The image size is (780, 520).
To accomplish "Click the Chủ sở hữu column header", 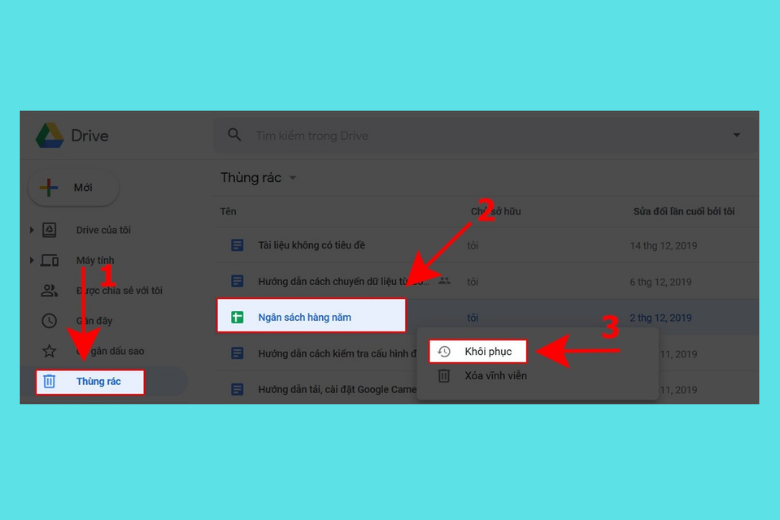I will [496, 211].
